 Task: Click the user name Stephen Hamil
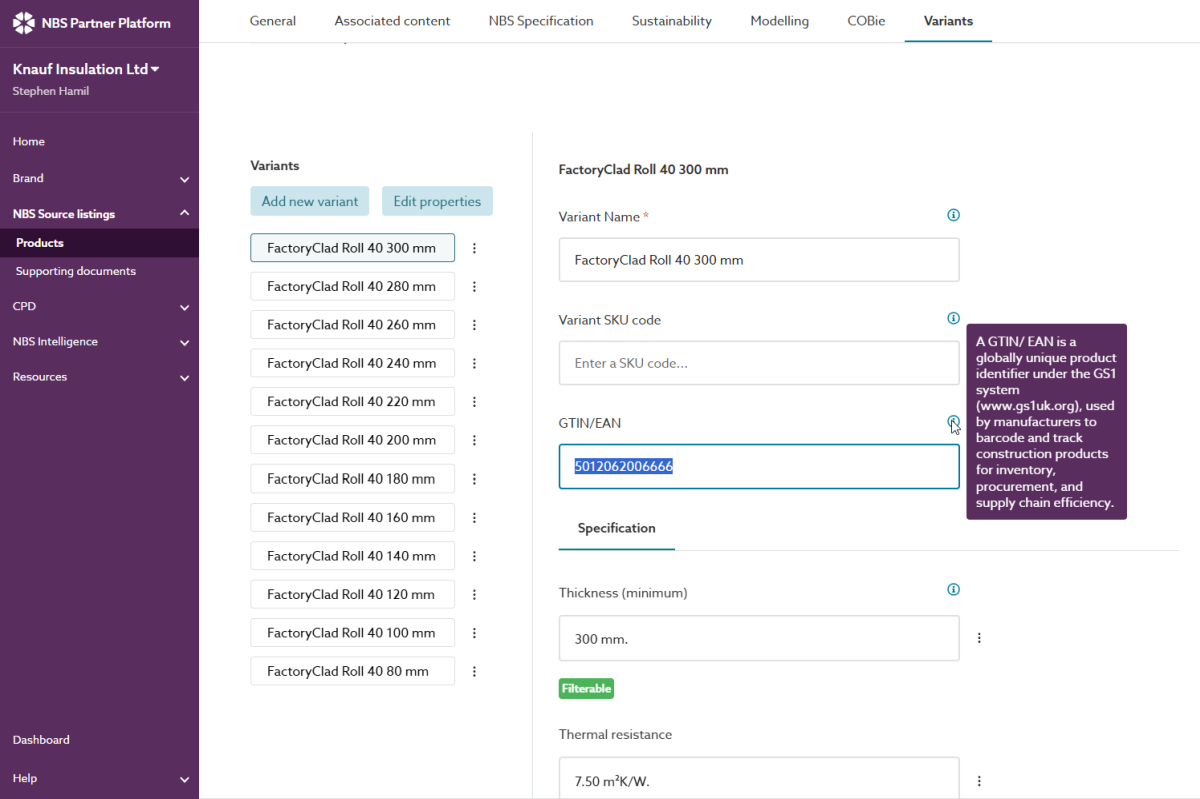50,92
